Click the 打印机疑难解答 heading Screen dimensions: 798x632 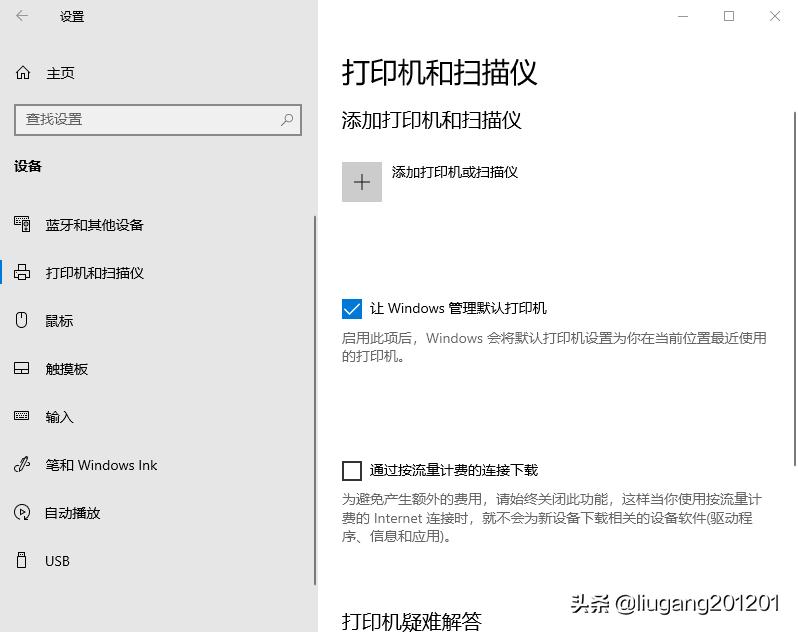click(x=411, y=621)
